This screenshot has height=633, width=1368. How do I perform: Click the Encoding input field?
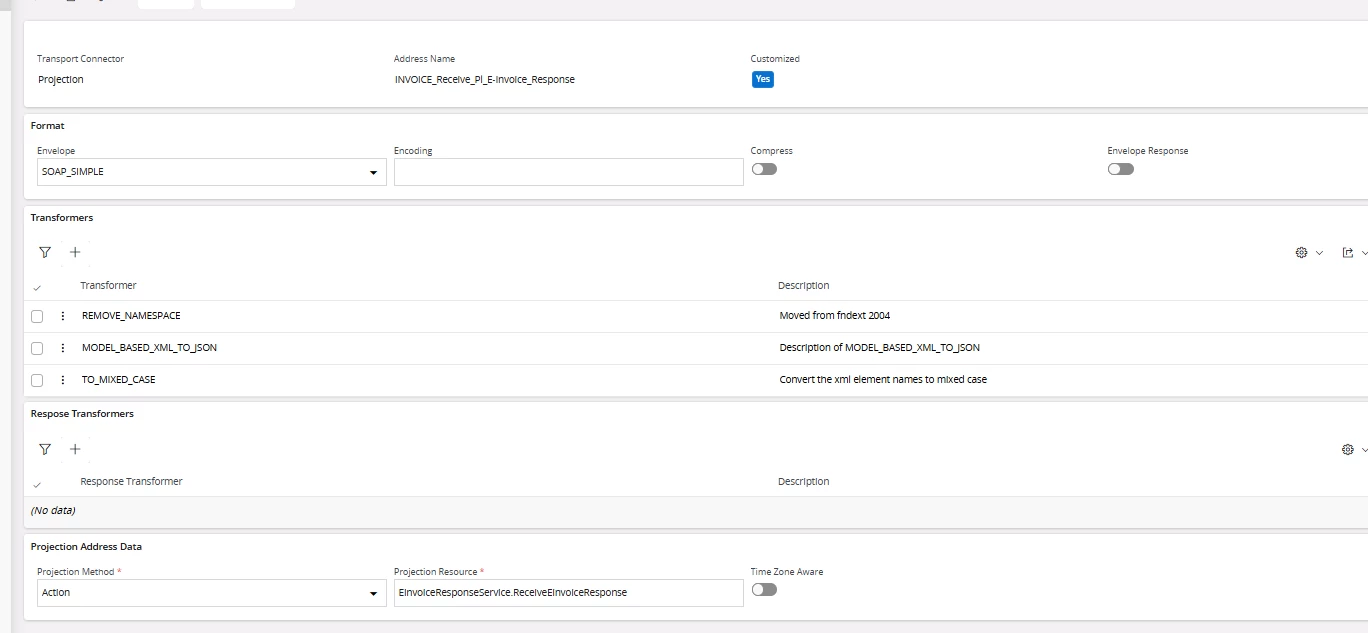[x=568, y=172]
